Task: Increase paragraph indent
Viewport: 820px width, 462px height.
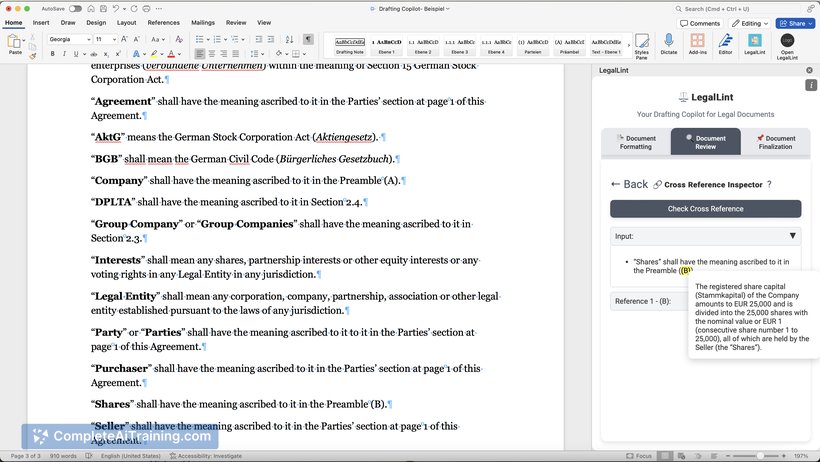Action: pyautogui.click(x=271, y=39)
